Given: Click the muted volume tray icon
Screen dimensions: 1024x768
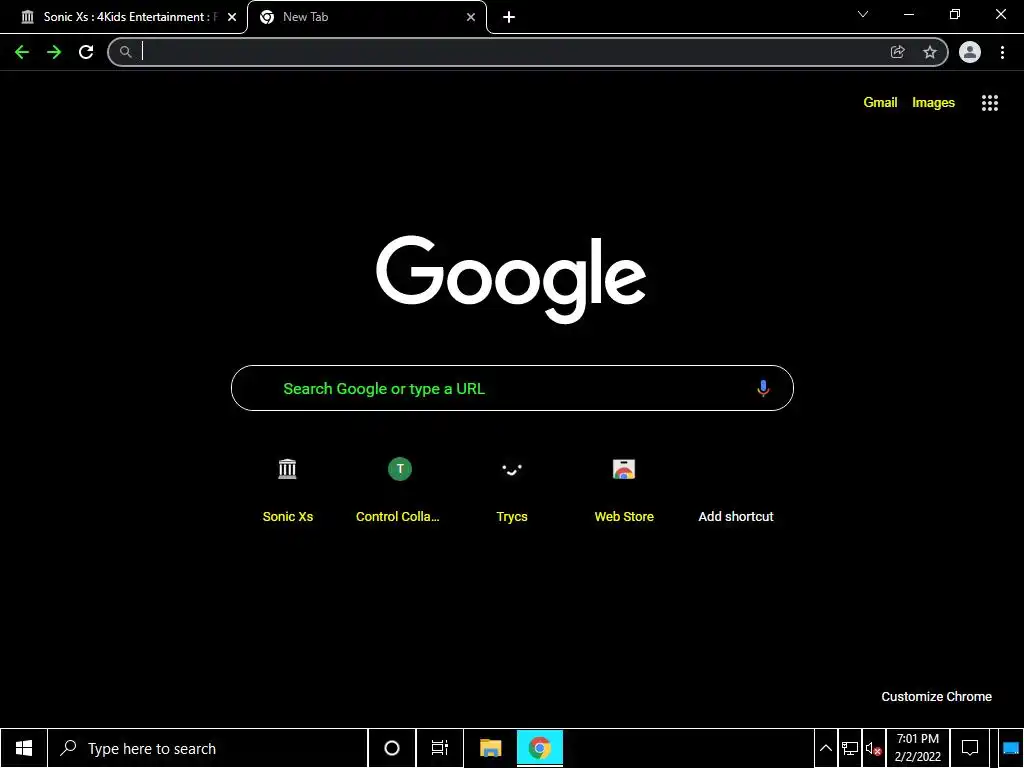Looking at the screenshot, I should pyautogui.click(x=874, y=748).
